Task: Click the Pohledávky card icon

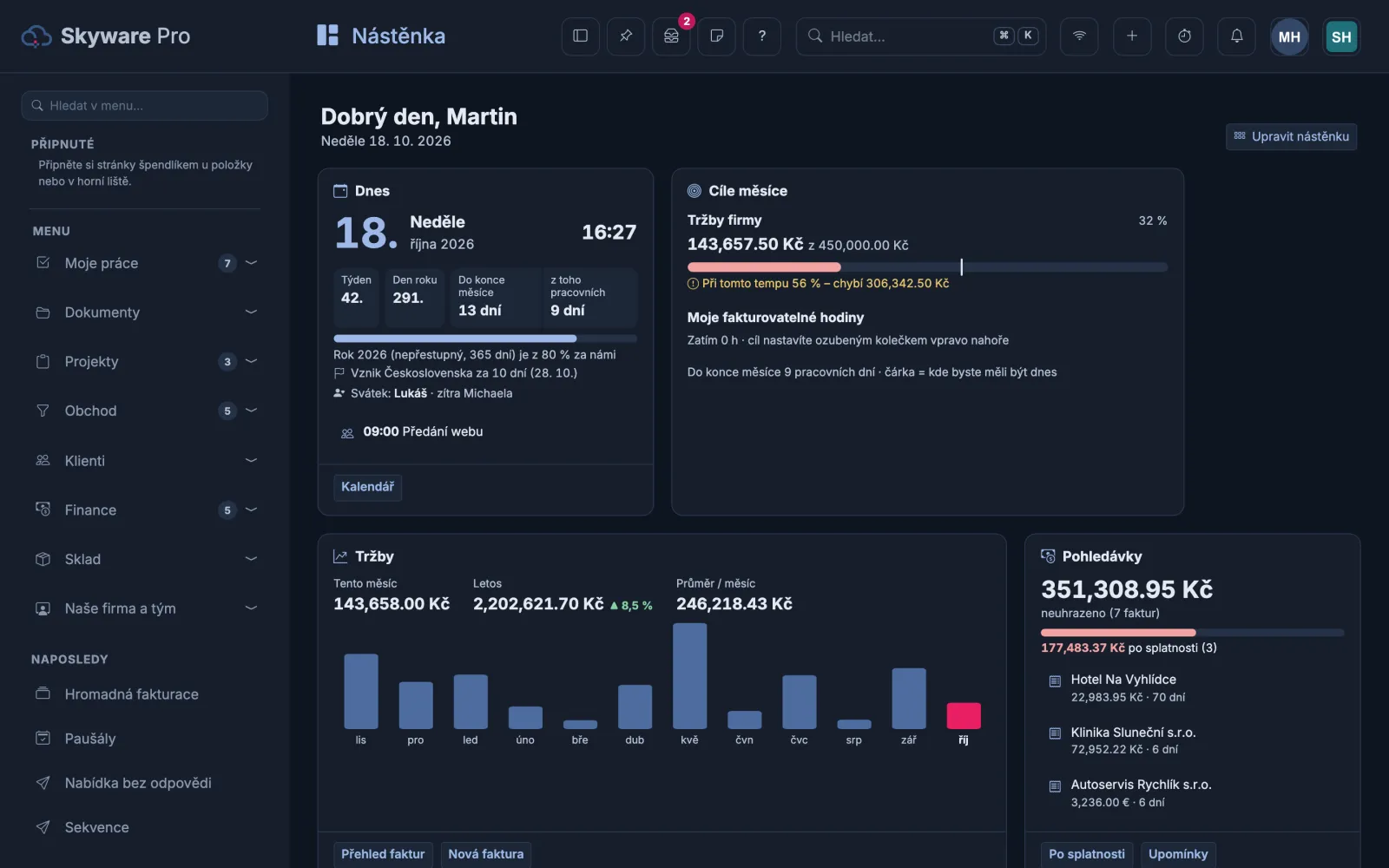Action: (1049, 556)
